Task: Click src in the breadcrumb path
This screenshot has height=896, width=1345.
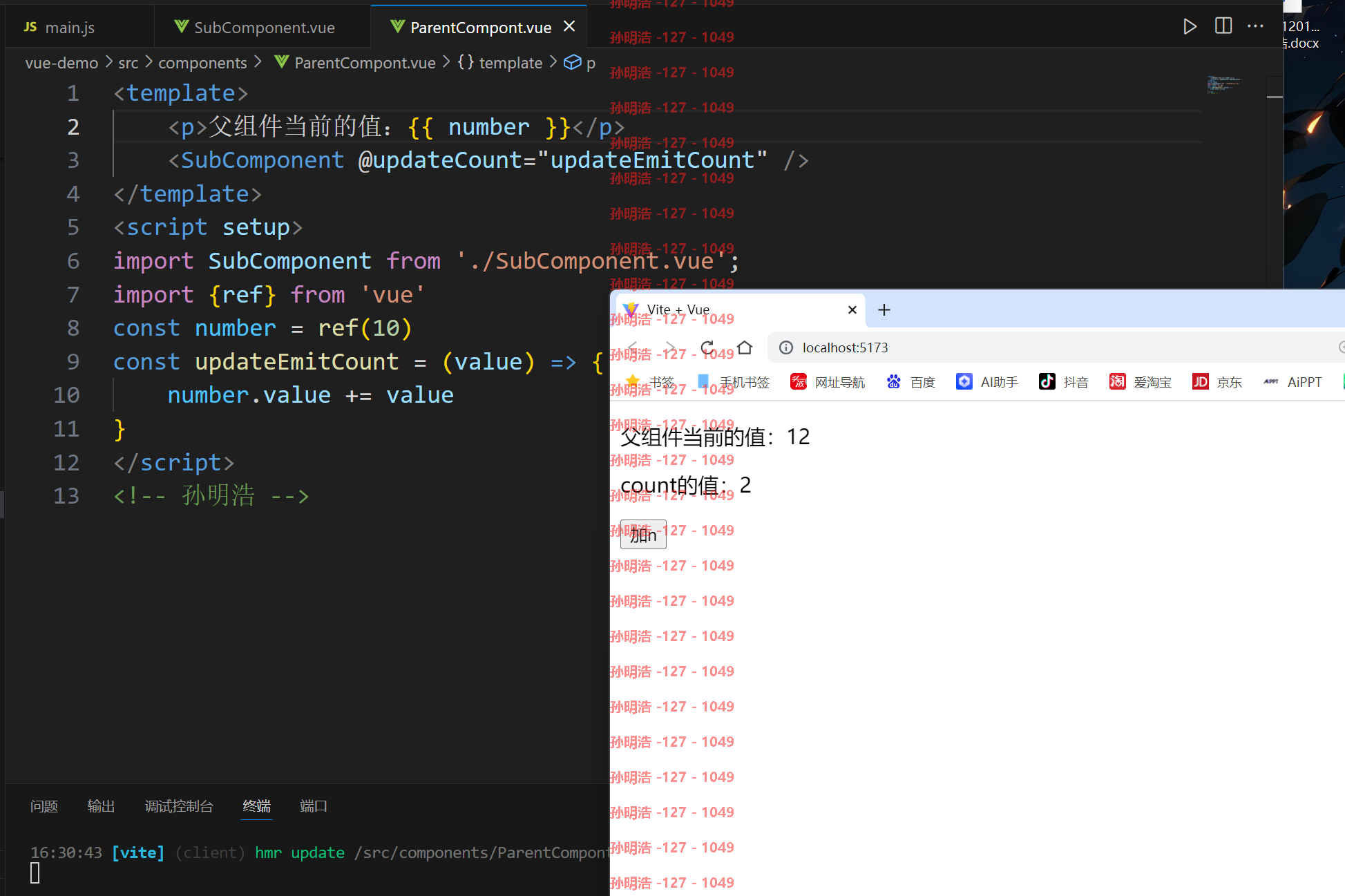Action: 128,63
